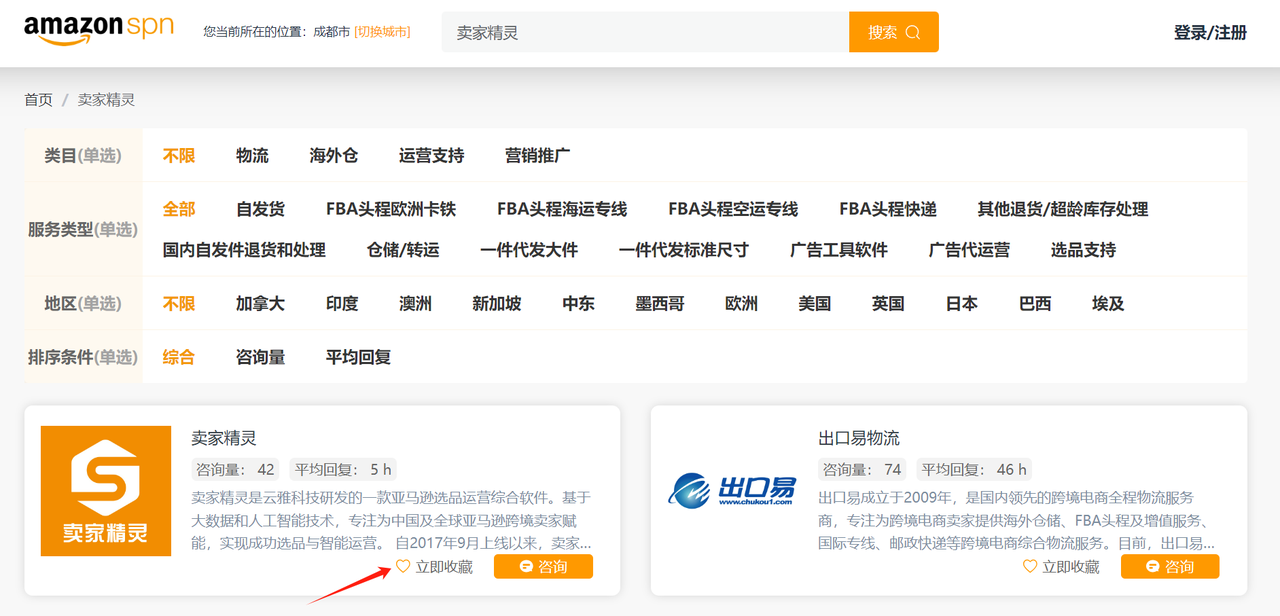This screenshot has height=616, width=1280.
Task: Click the 卖家精灵 description text
Action: tap(392, 520)
